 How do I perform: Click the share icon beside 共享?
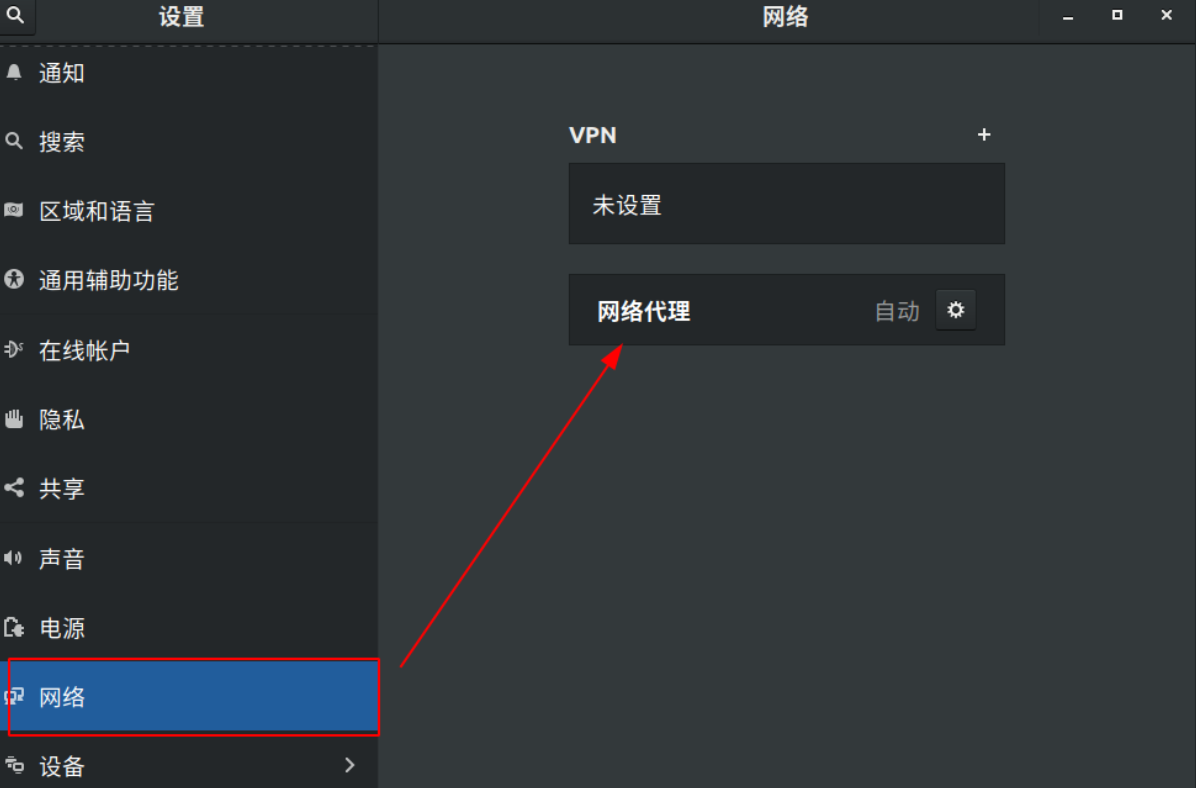click(x=14, y=488)
